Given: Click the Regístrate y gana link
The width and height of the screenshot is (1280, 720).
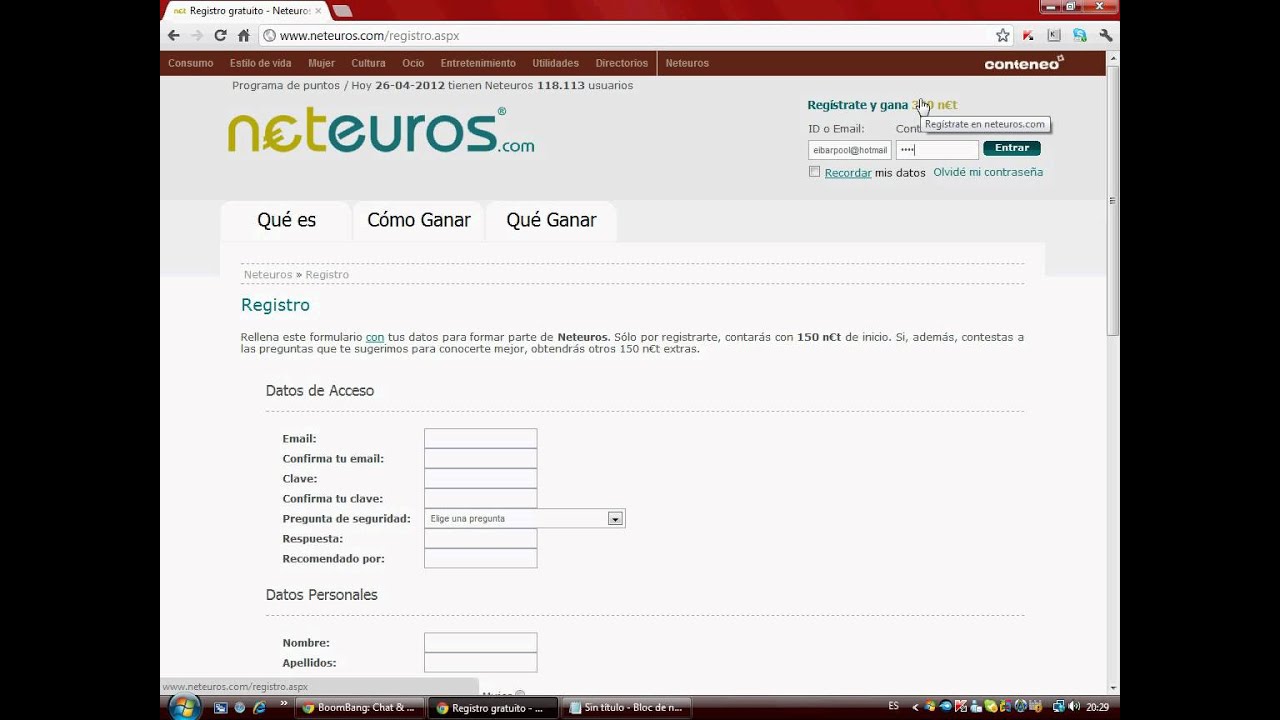Looking at the screenshot, I should pos(882,105).
